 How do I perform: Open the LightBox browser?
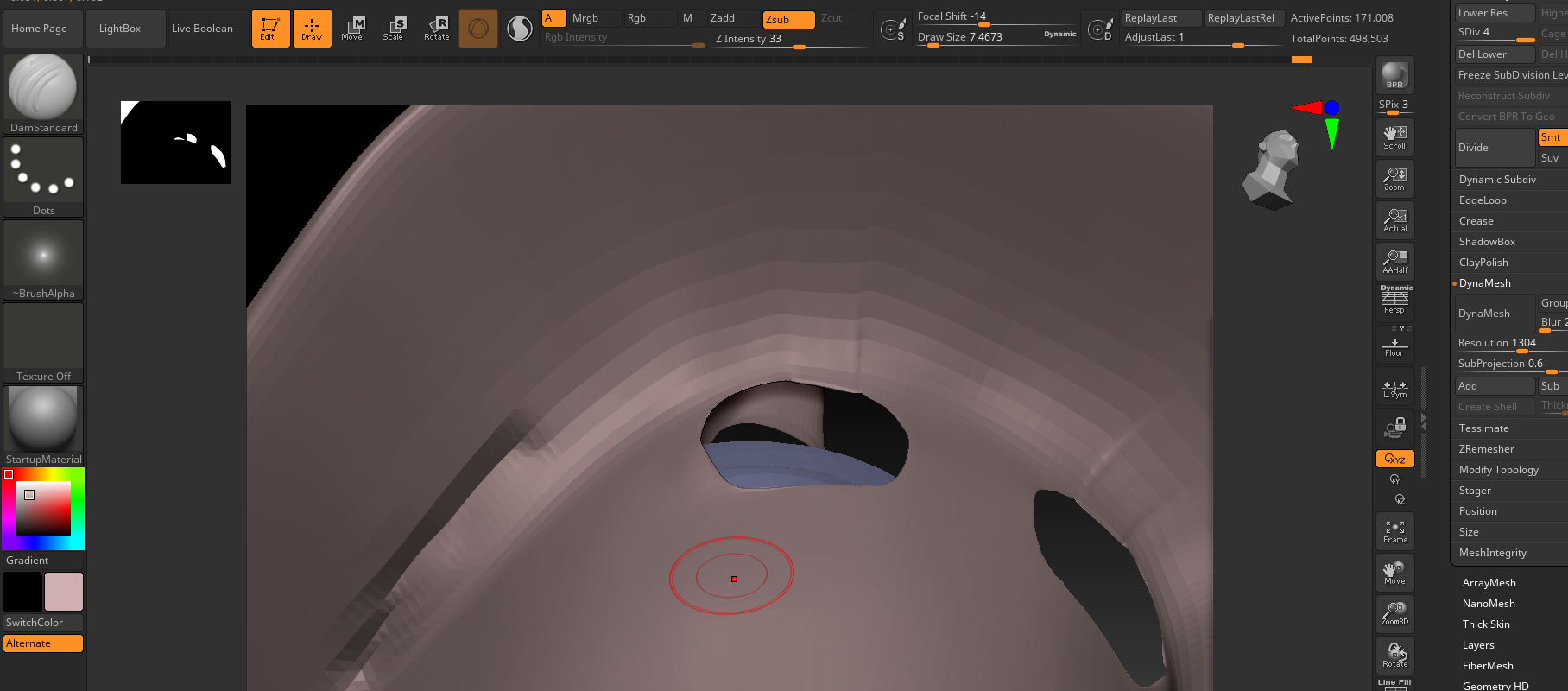[x=120, y=29]
